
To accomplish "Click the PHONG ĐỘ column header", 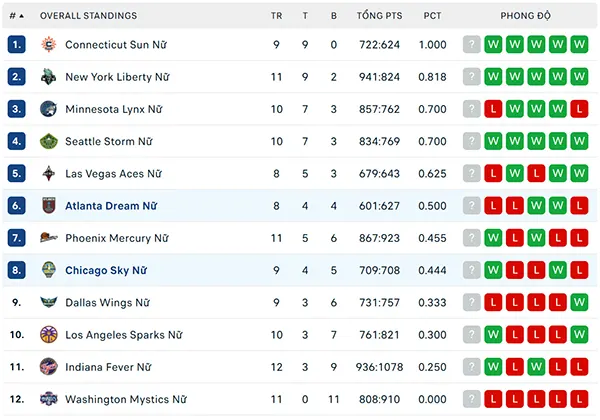I will click(x=525, y=16).
